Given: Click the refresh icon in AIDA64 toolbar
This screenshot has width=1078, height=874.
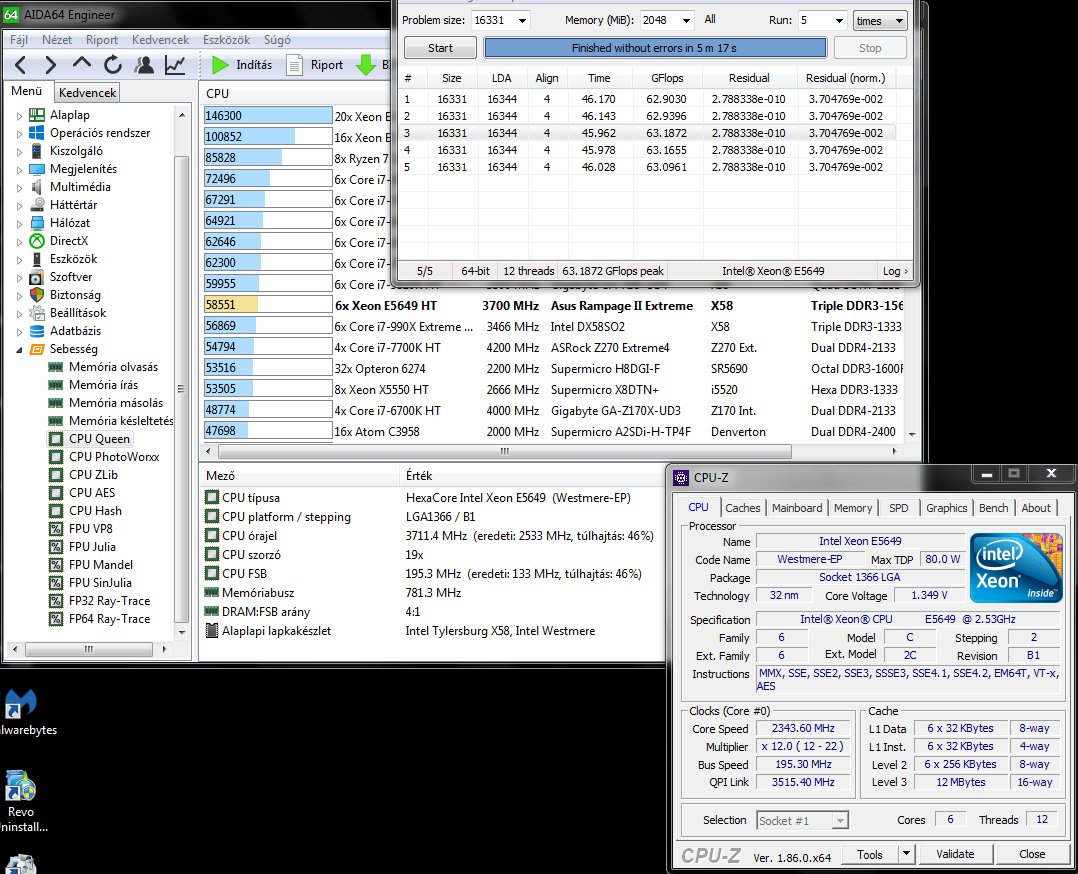Looking at the screenshot, I should (113, 65).
